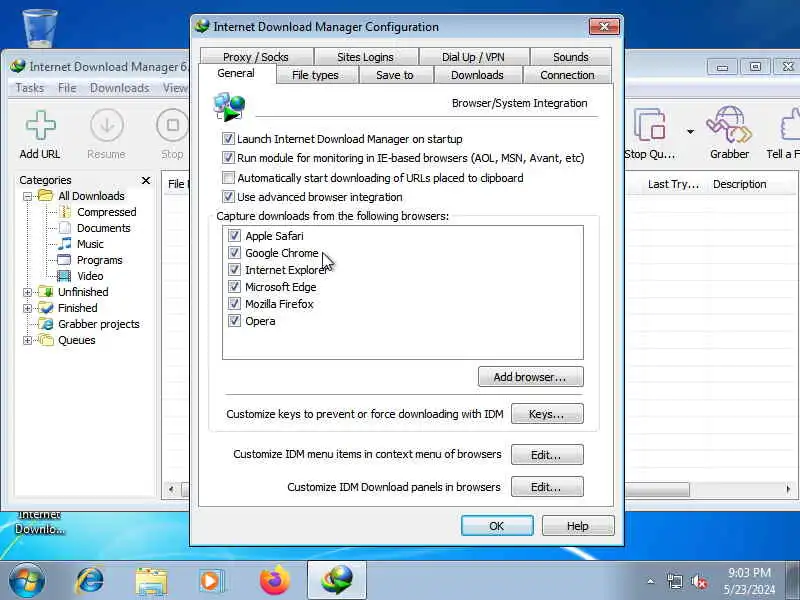Viewport: 800px width, 600px height.
Task: Toggle Launch Internet Download Manager on startup
Action: pyautogui.click(x=228, y=139)
